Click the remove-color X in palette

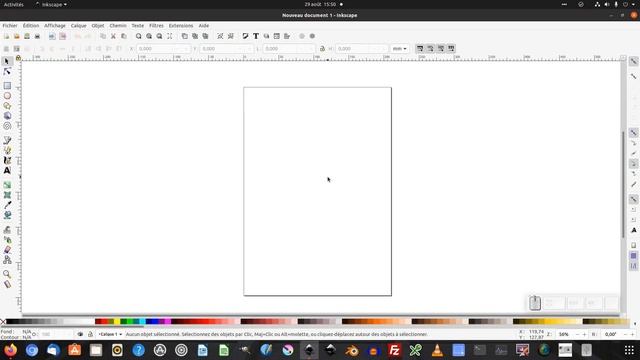[x=3, y=322]
